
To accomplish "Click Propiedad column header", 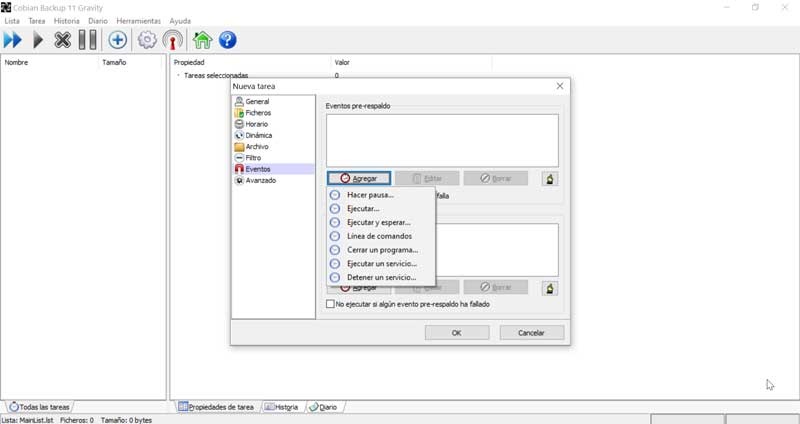I will [x=251, y=62].
